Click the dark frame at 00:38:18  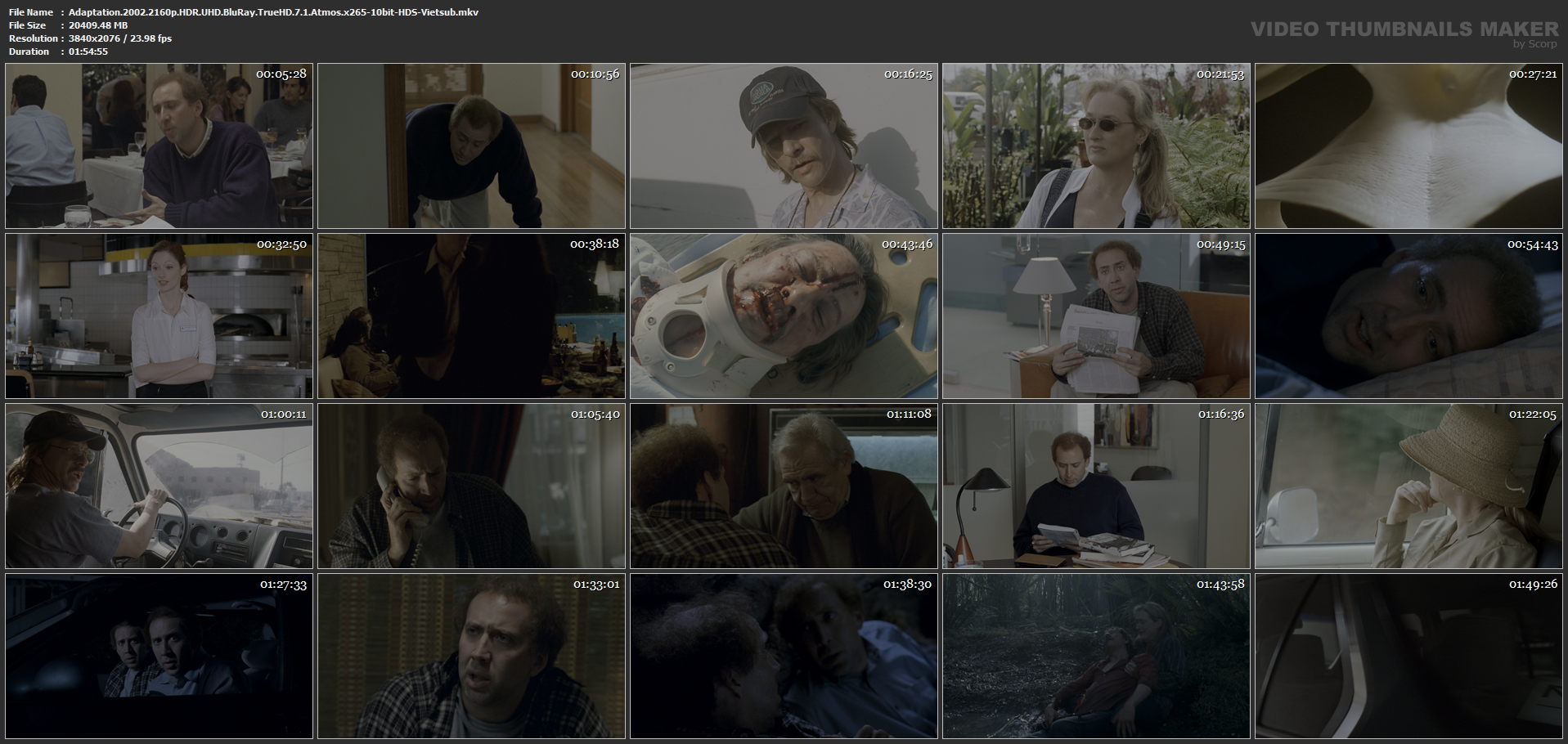tap(471, 316)
